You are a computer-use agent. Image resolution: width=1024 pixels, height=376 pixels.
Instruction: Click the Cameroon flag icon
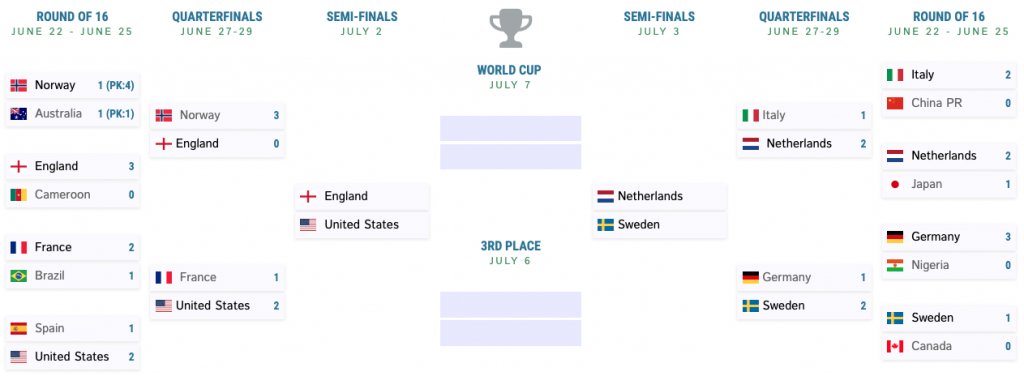(x=18, y=195)
